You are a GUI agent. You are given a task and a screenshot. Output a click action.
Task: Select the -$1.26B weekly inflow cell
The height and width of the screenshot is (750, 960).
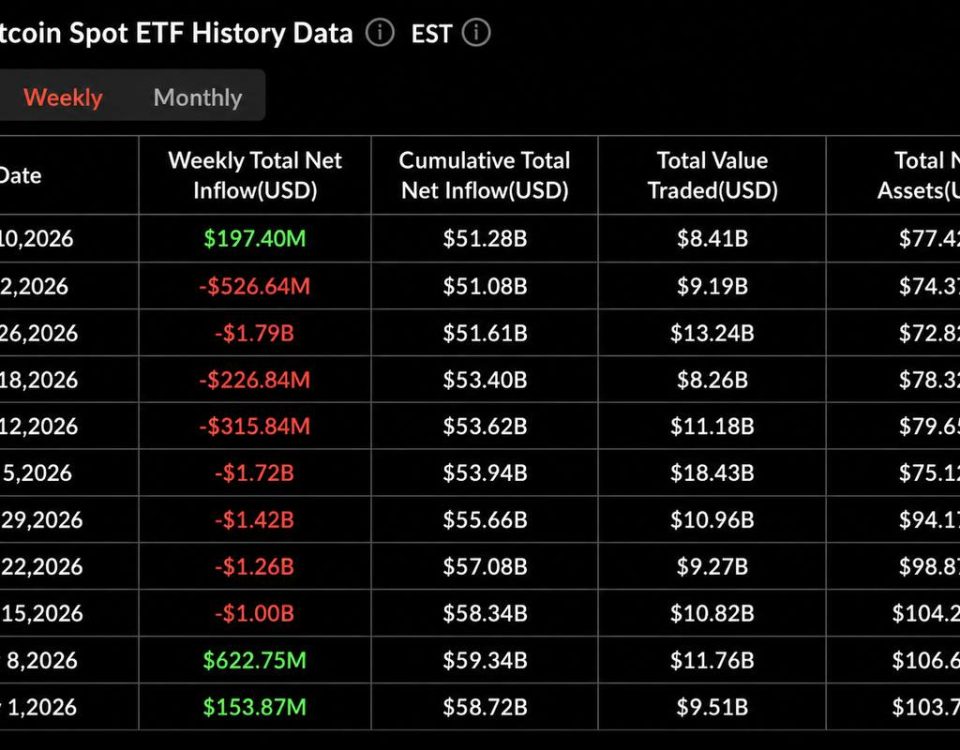(x=255, y=566)
